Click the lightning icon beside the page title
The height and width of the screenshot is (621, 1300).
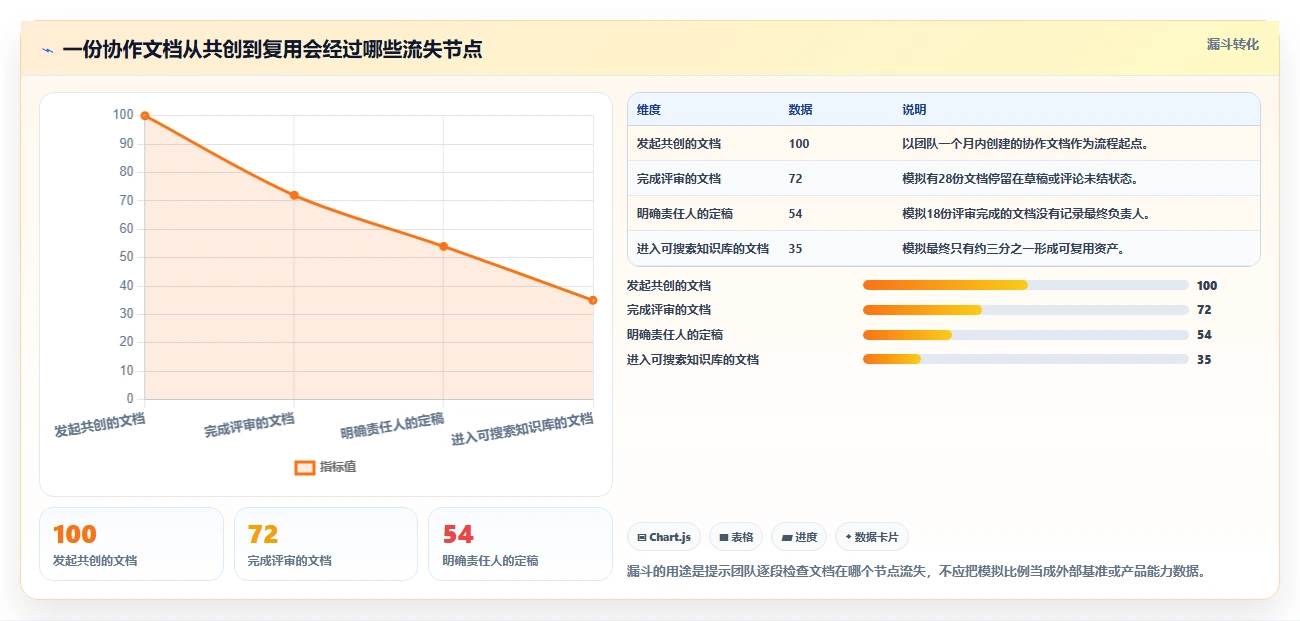pyautogui.click(x=47, y=50)
